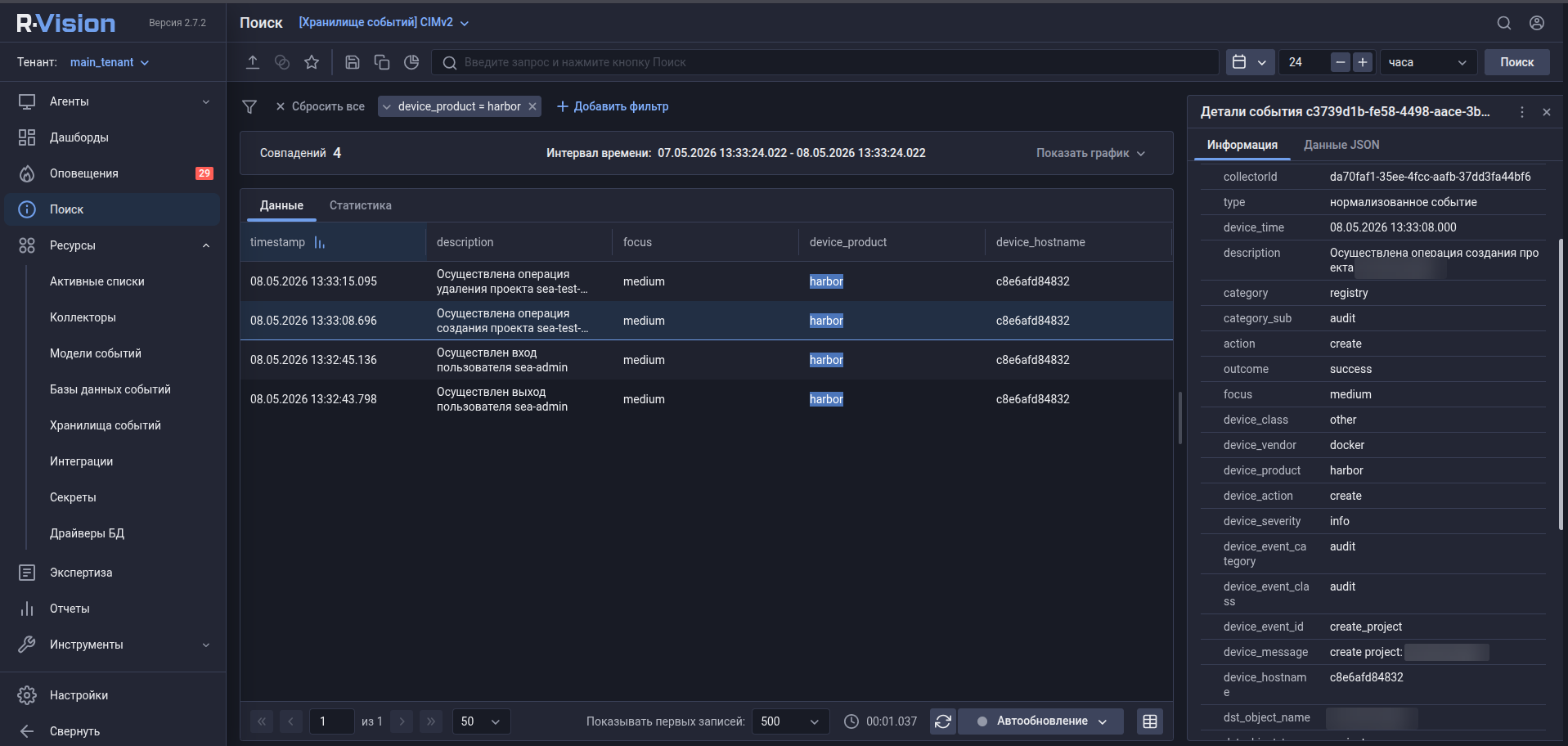1568x746 pixels.
Task: Select the Информация tab in details
Action: pos(1242,145)
